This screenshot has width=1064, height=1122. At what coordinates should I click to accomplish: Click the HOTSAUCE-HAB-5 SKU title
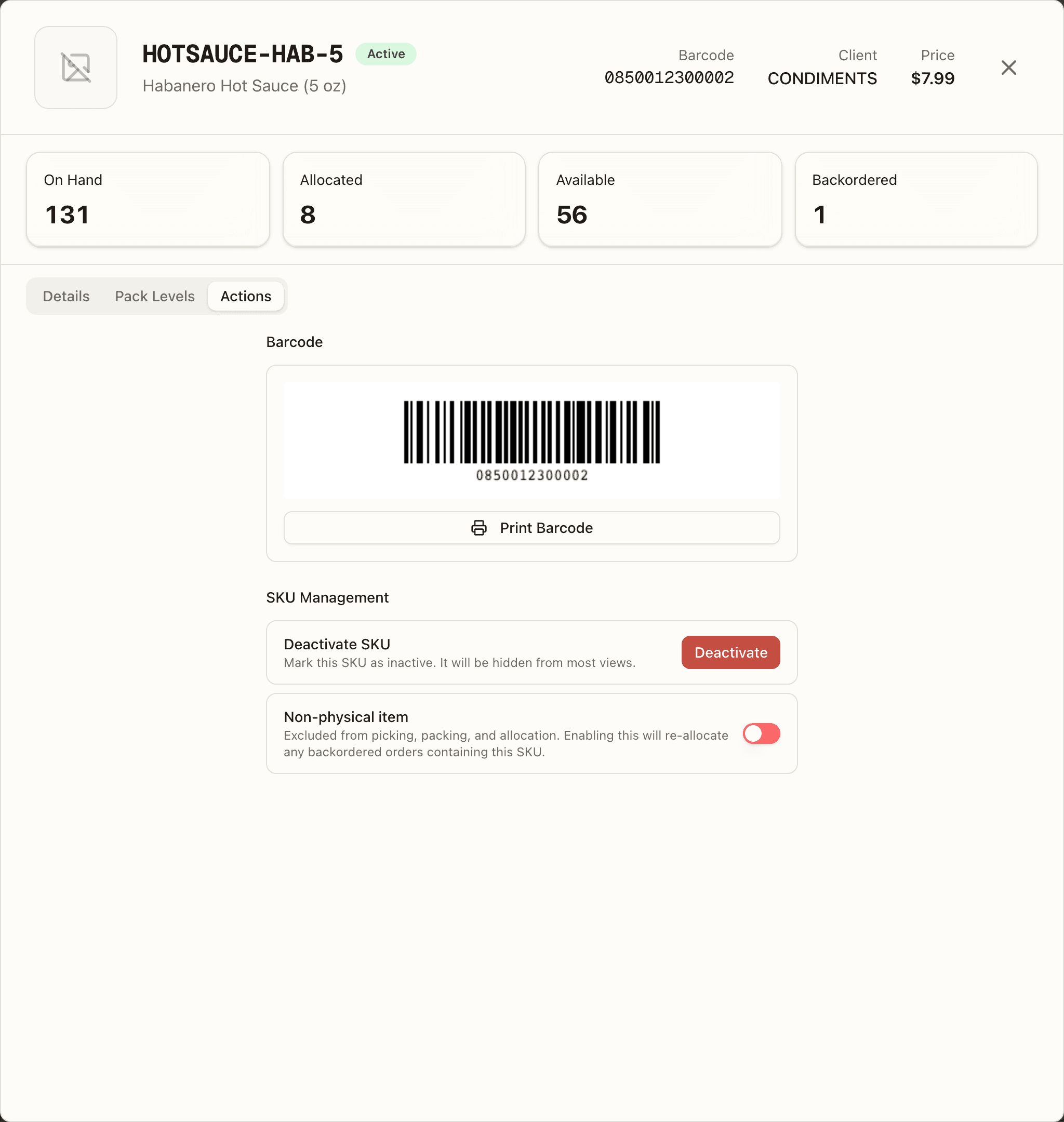[243, 55]
